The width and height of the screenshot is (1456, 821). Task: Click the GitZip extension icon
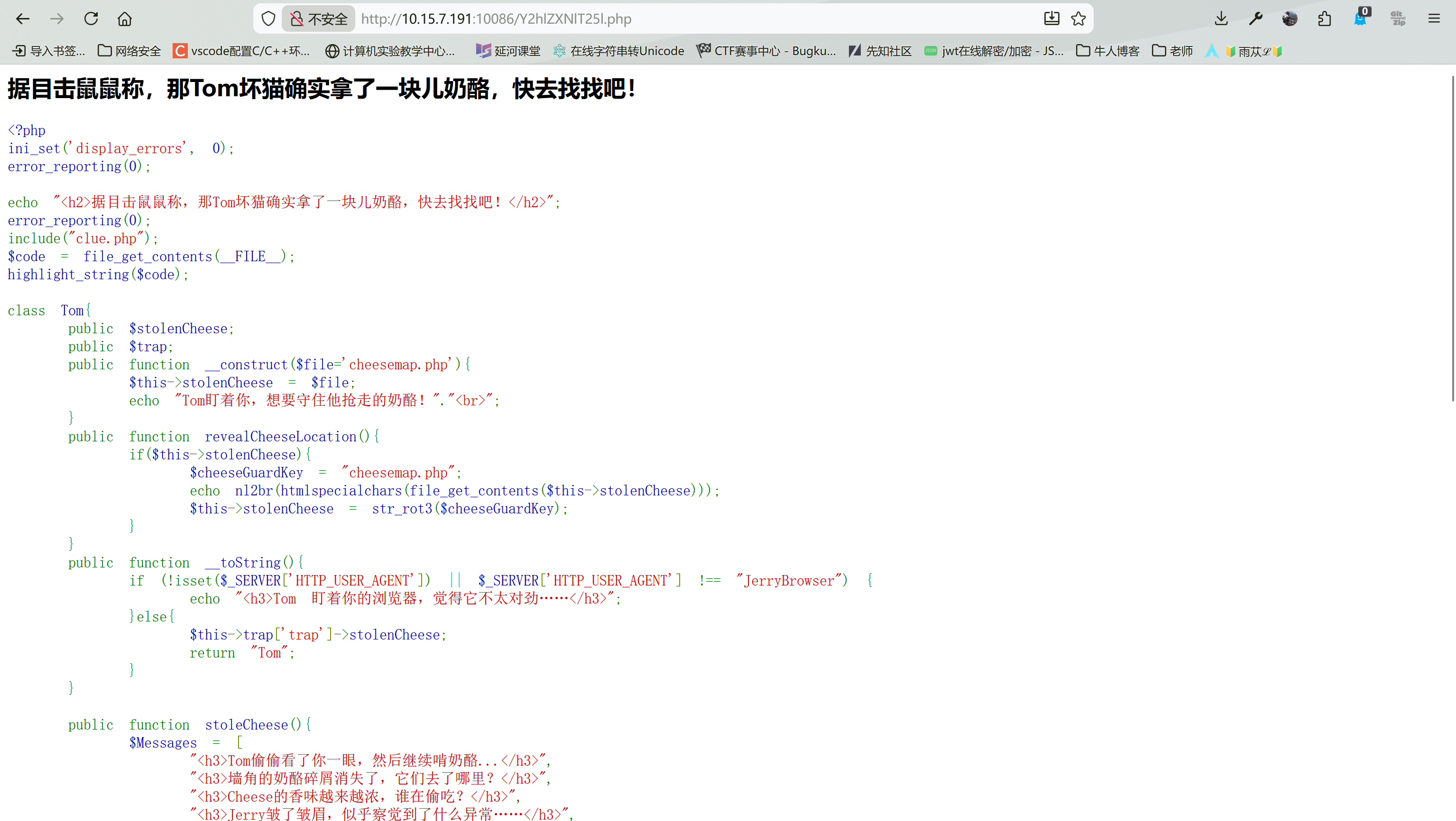point(1398,18)
